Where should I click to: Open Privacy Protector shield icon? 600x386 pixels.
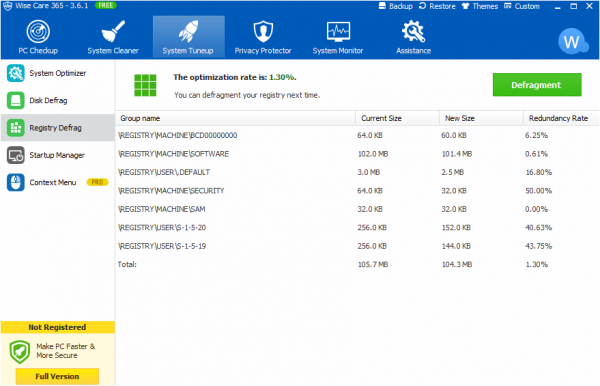[x=263, y=31]
